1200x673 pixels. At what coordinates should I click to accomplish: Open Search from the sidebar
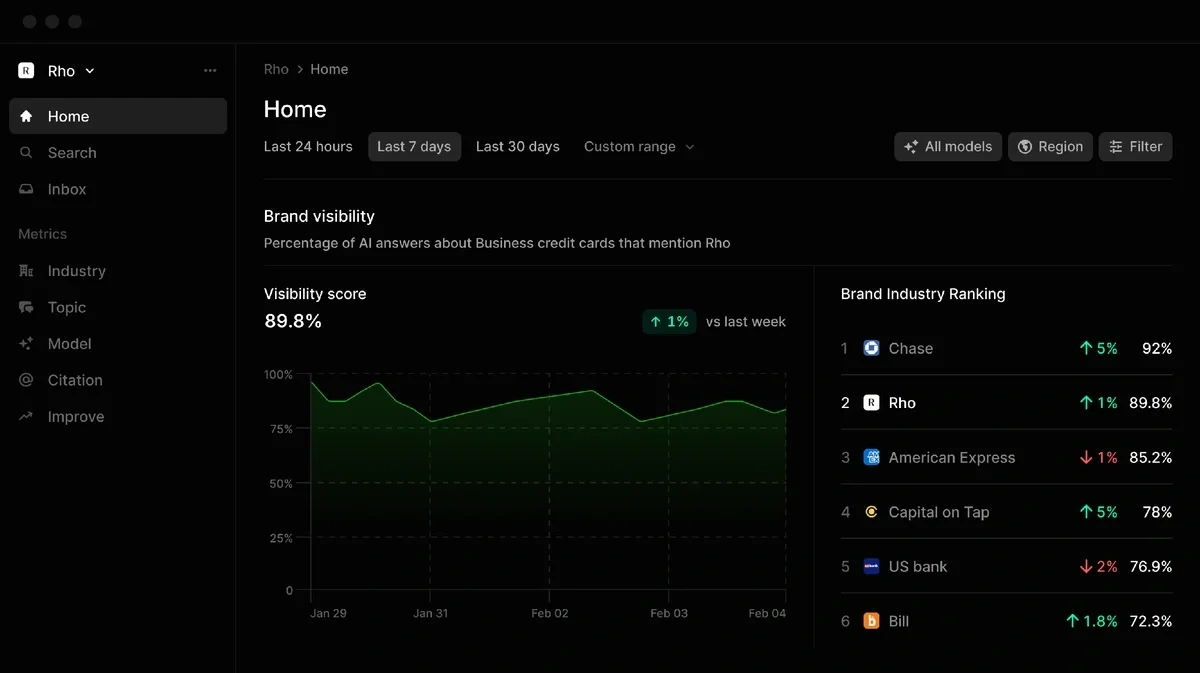pos(70,153)
